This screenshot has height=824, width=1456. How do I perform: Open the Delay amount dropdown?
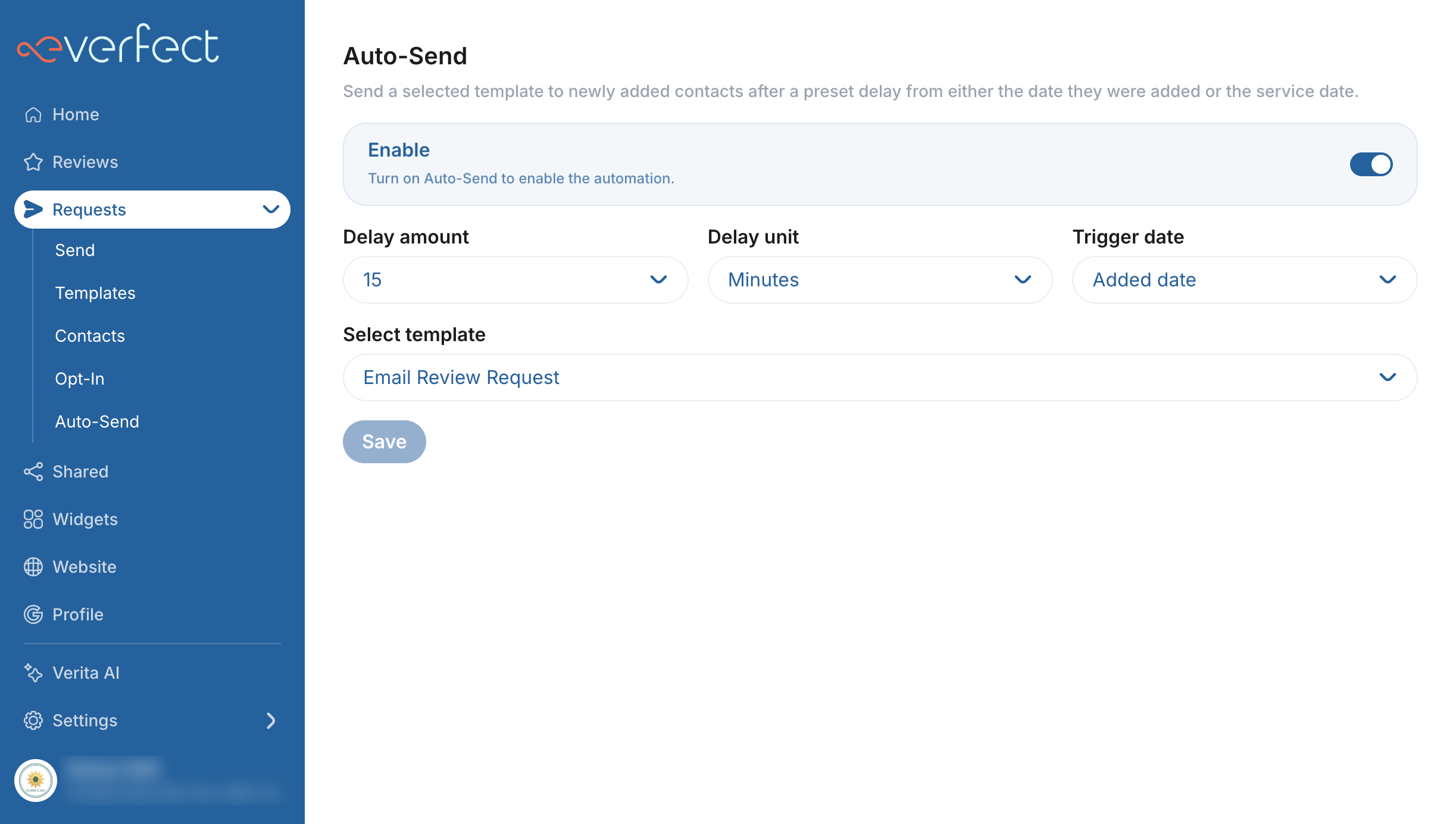coord(515,280)
